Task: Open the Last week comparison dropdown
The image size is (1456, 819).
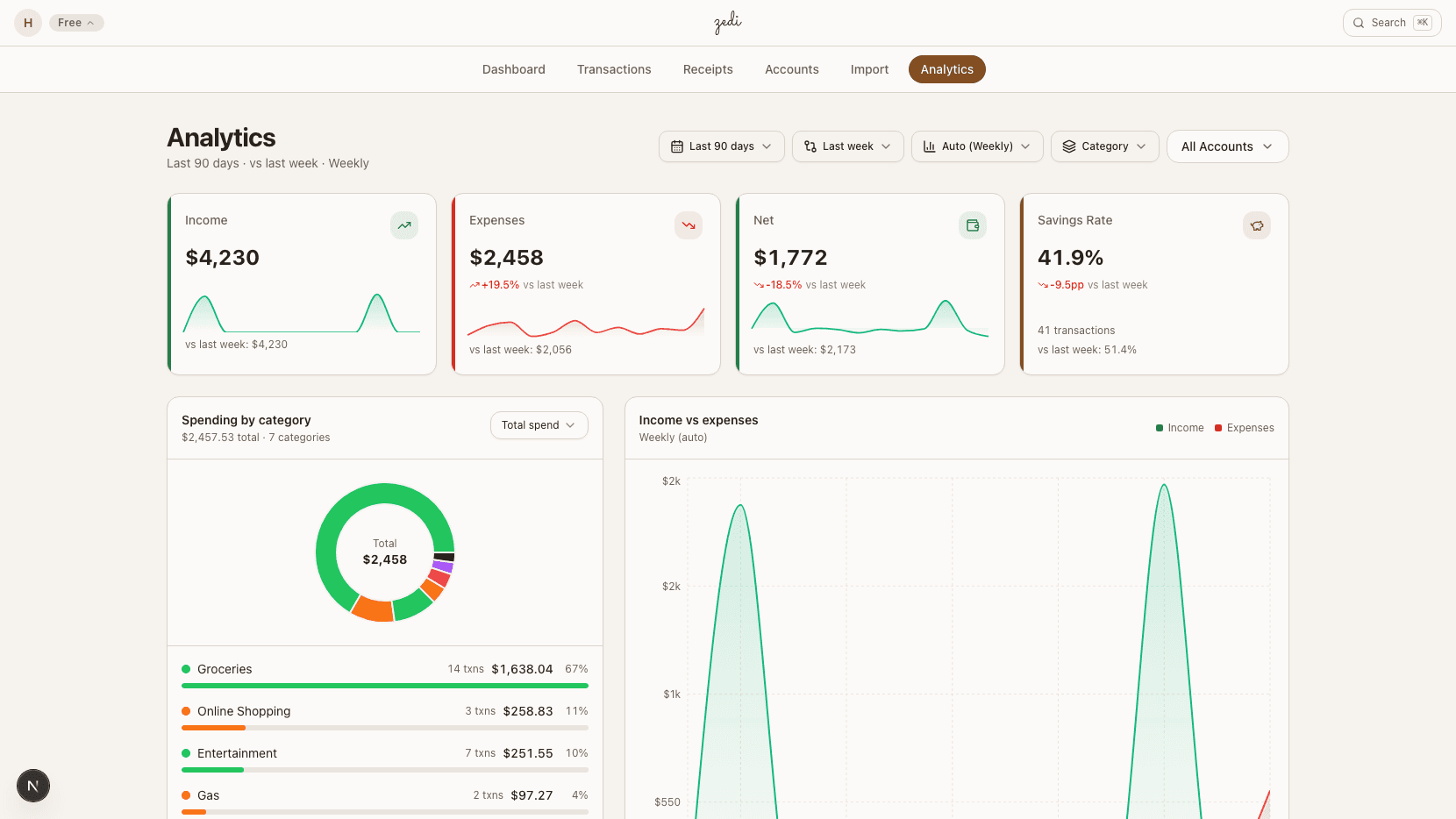Action: [x=848, y=146]
